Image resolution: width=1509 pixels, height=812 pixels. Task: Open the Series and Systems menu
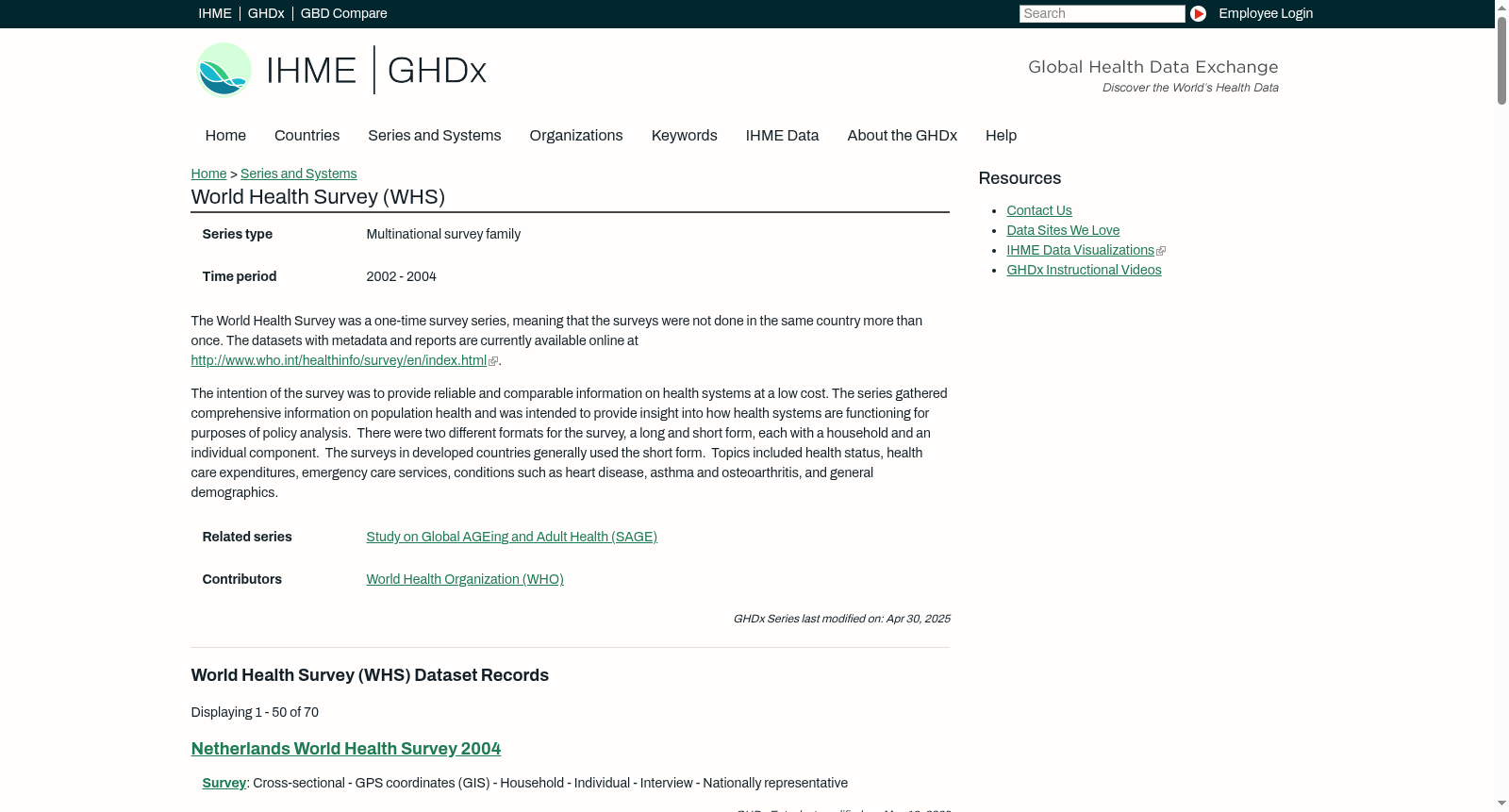[x=435, y=136]
